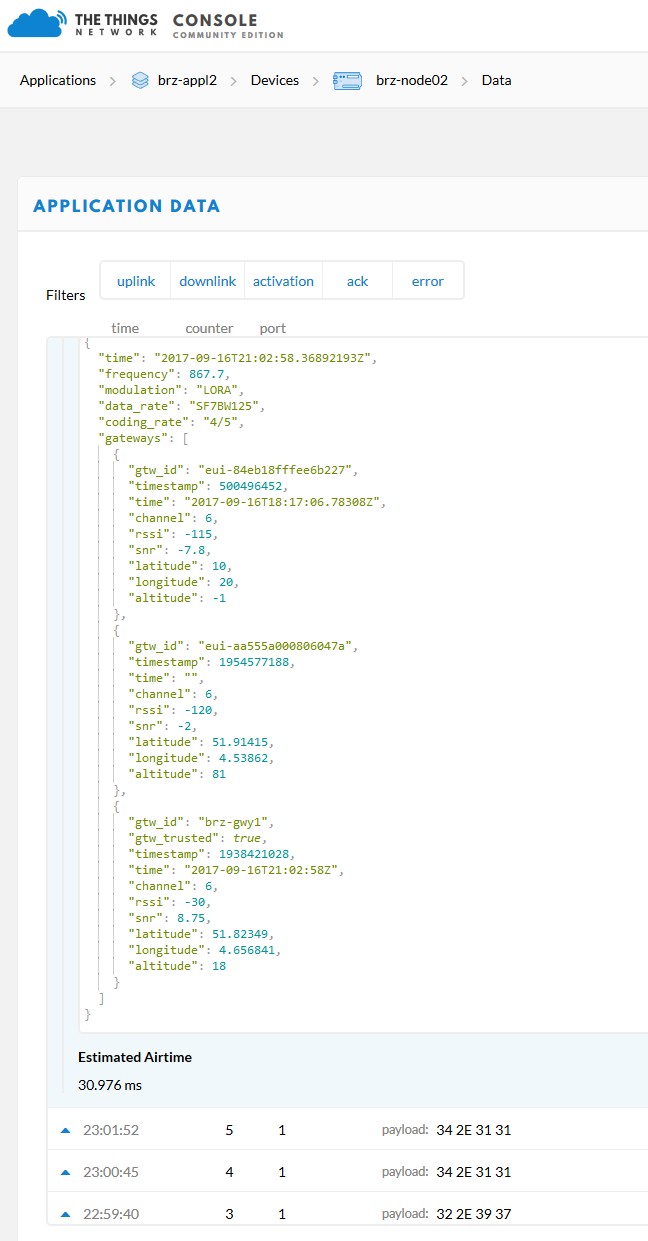Screen dimensions: 648x1241
Task: Click the brz-appl2 application stack icon
Action: pyautogui.click(x=140, y=80)
